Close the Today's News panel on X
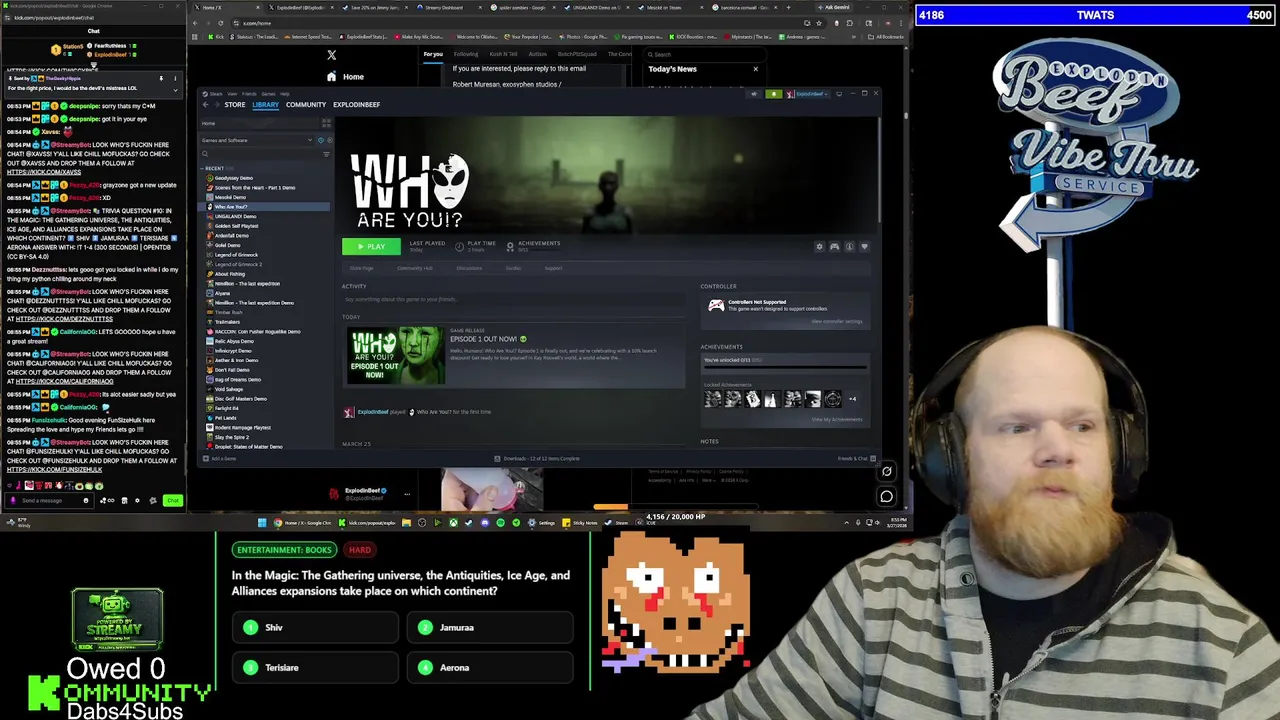This screenshot has width=1280, height=720. pos(755,69)
